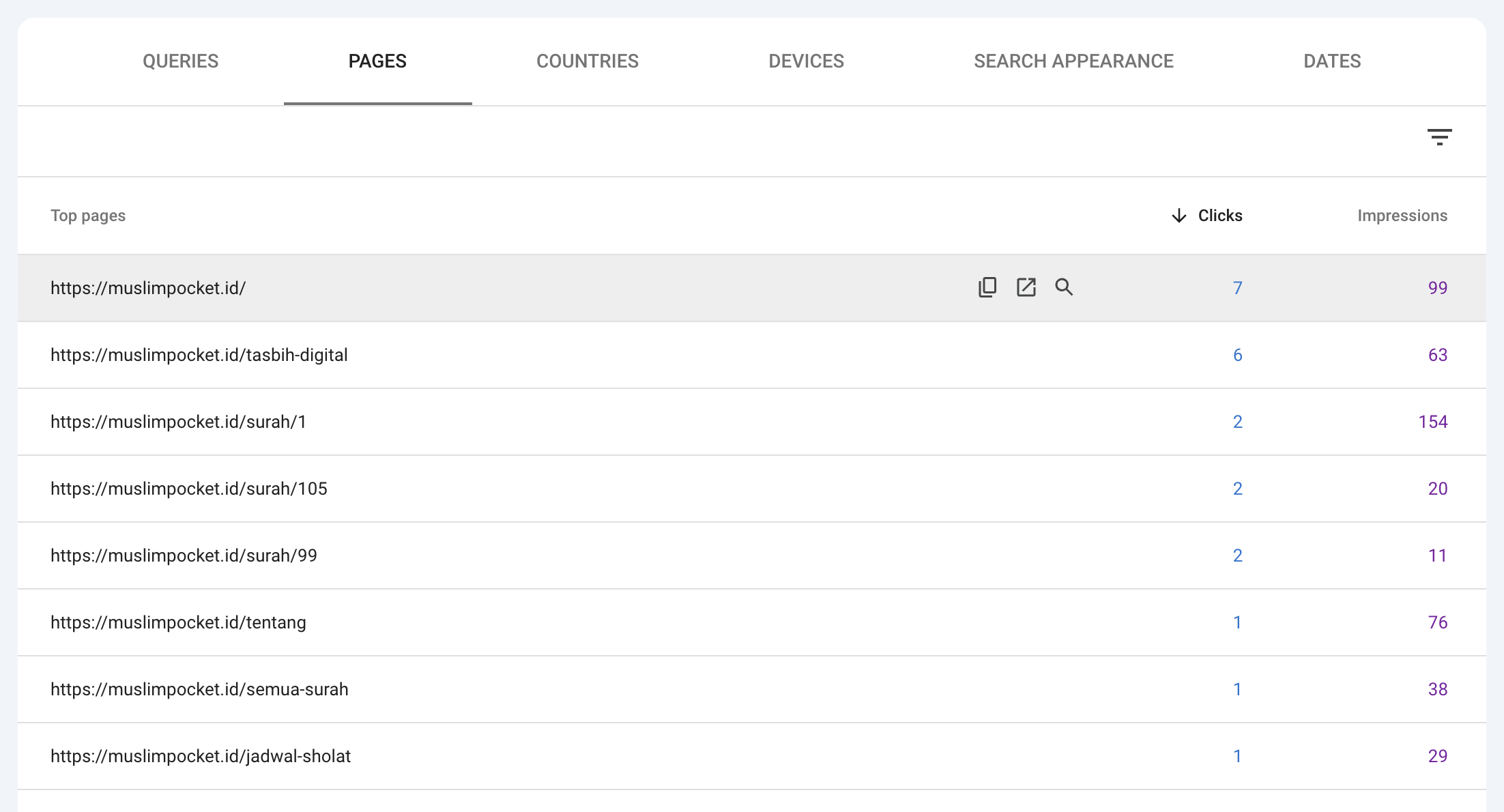Click impressions value 154 for surah/1
Viewport: 1504px width, 812px height.
pos(1432,422)
